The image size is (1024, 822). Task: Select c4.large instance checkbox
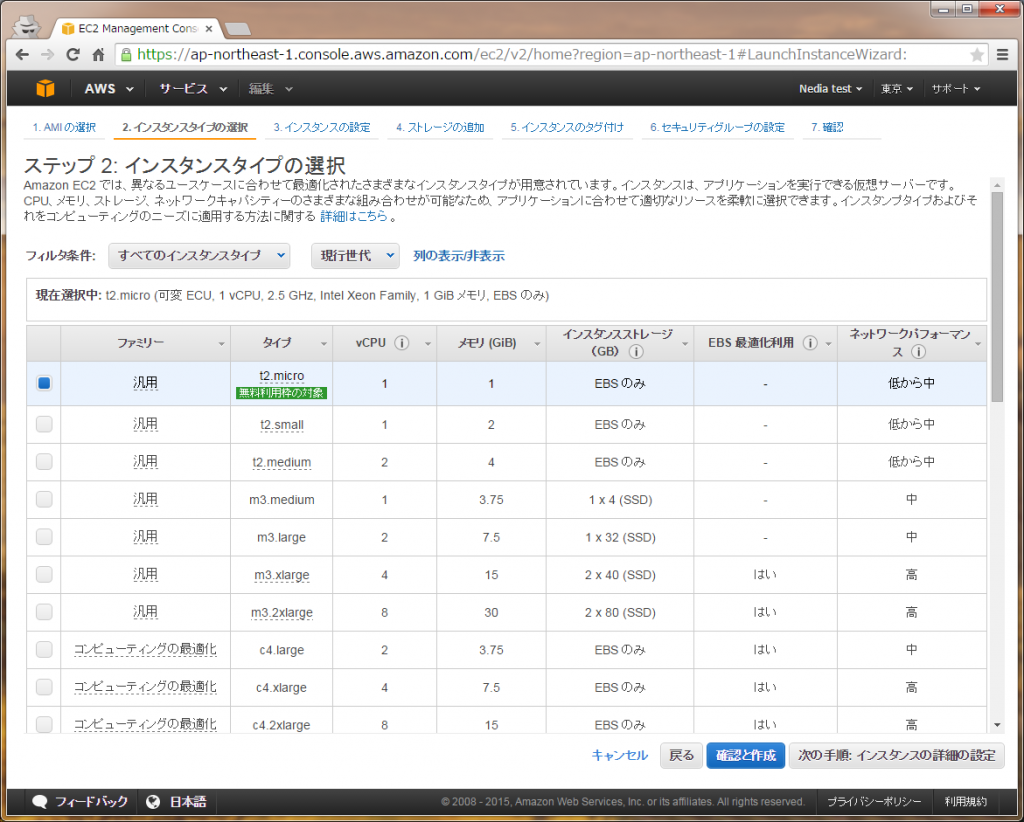click(x=44, y=650)
